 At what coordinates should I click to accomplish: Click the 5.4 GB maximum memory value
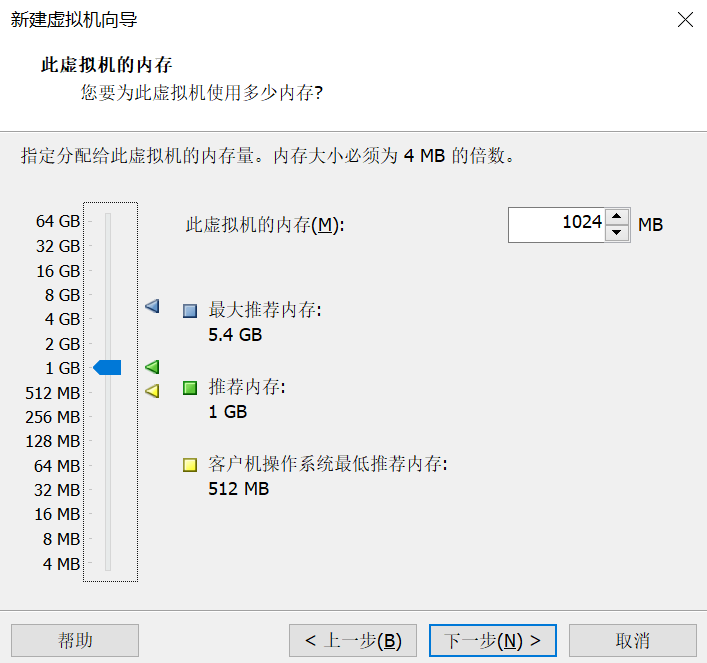coord(235,335)
